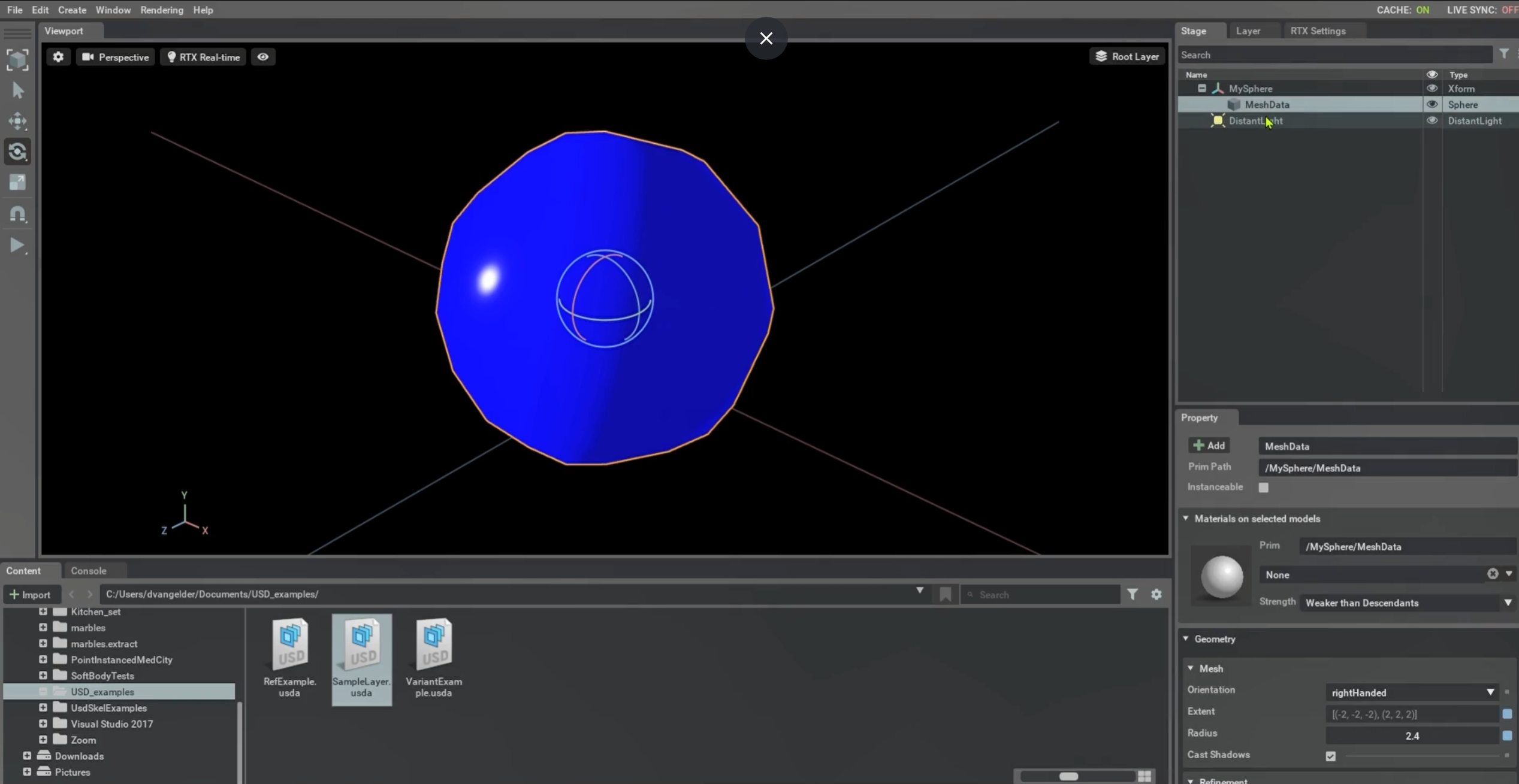Select the DistantLight prim
1519x784 pixels.
click(1255, 120)
